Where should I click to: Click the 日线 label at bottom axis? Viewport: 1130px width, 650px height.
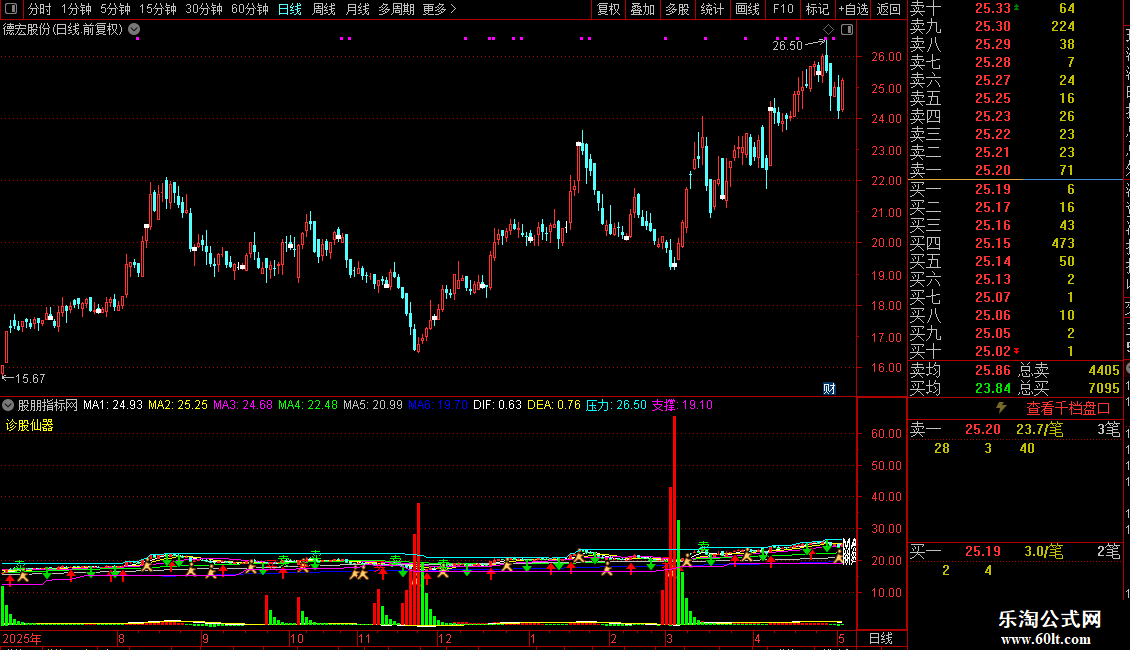tap(881, 638)
